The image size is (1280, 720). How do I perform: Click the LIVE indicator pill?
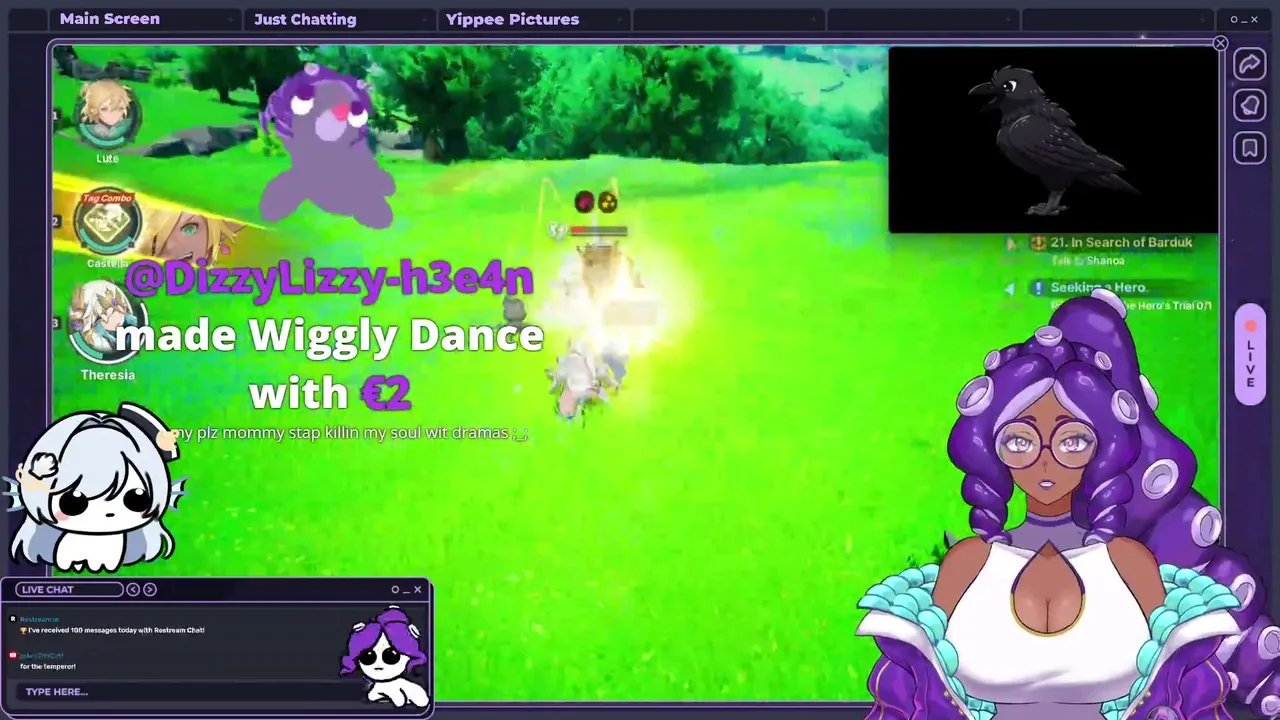coord(1250,354)
